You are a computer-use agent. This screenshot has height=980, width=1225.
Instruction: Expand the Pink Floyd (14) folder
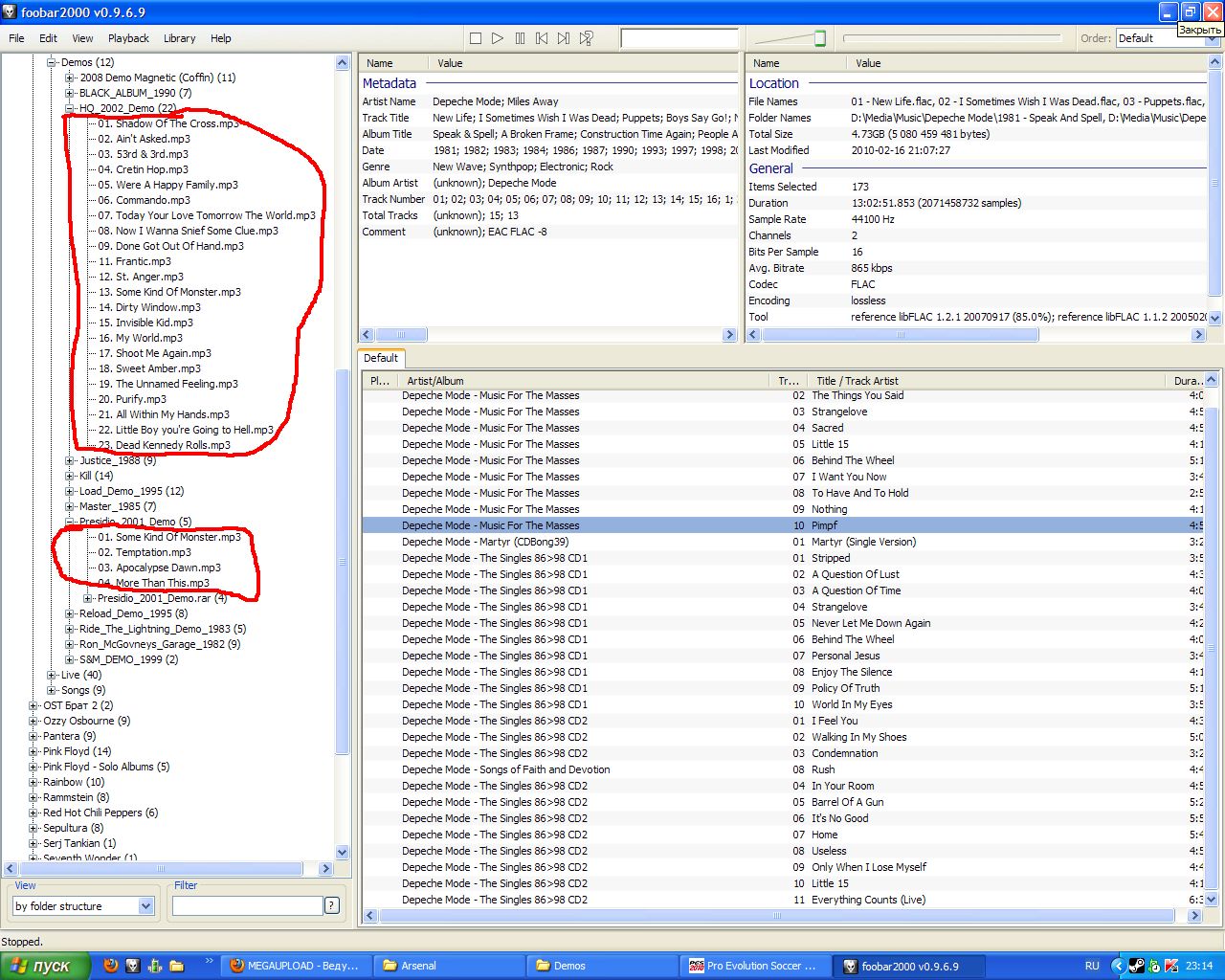[33, 751]
